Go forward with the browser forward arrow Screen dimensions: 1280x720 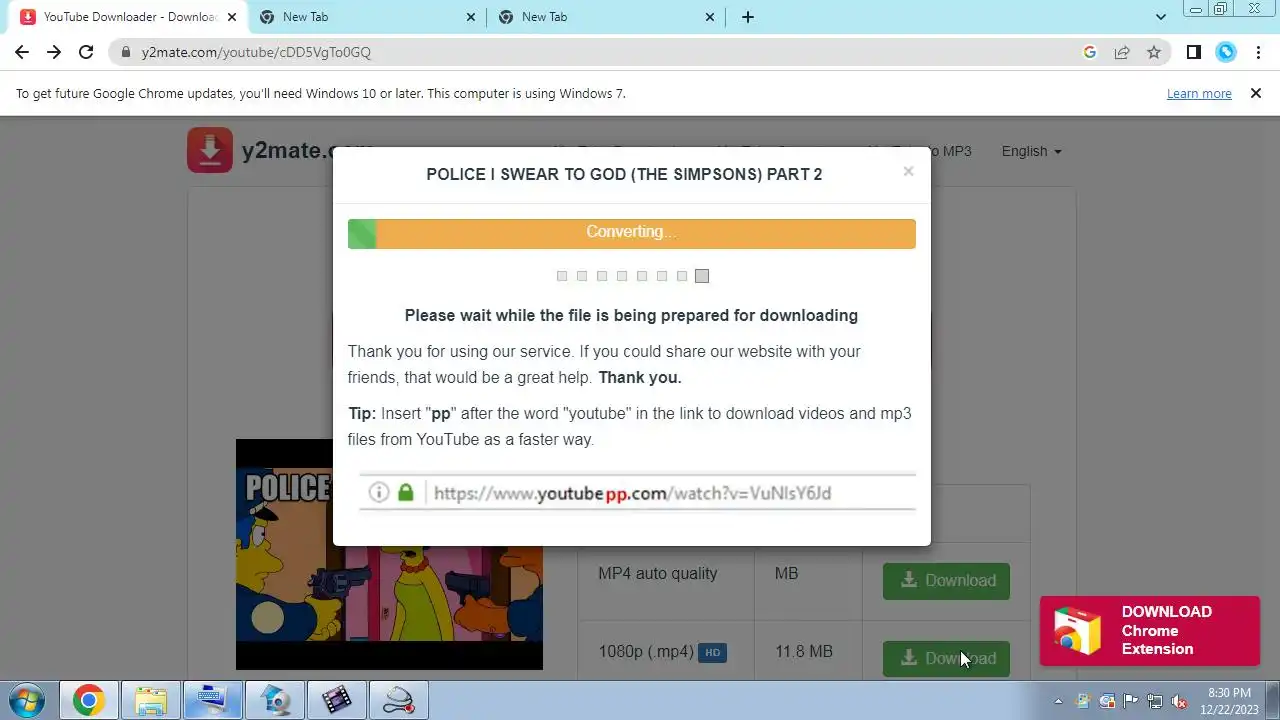click(x=54, y=52)
